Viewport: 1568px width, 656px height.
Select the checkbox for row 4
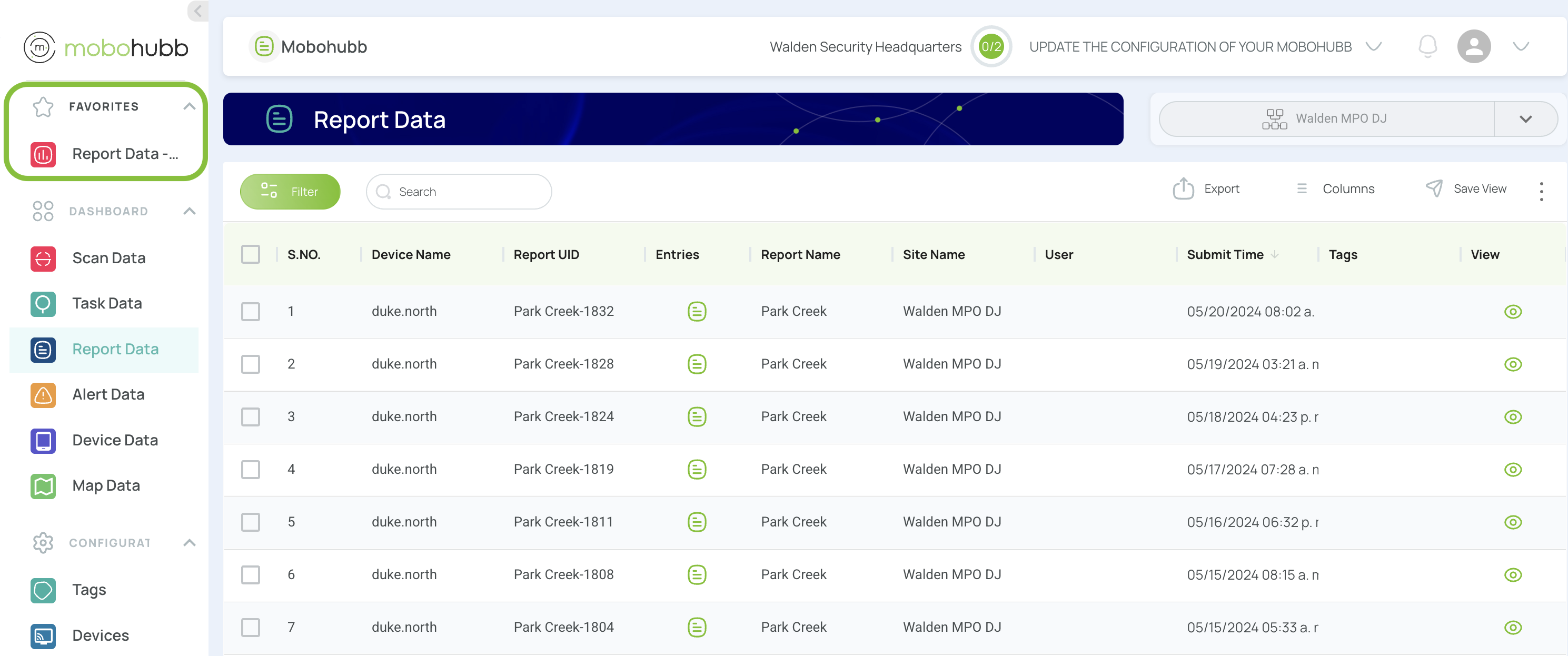coord(251,470)
